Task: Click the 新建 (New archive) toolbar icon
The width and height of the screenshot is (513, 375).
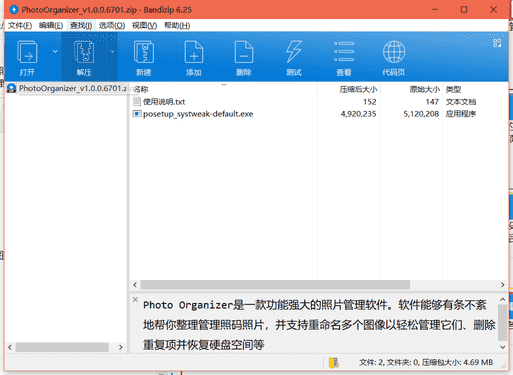Action: coord(144,57)
